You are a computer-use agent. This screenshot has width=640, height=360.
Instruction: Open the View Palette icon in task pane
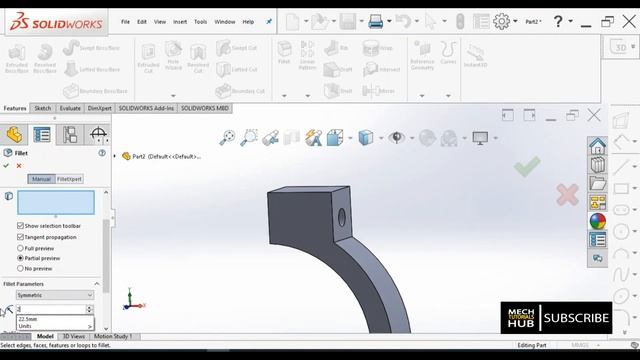point(598,202)
